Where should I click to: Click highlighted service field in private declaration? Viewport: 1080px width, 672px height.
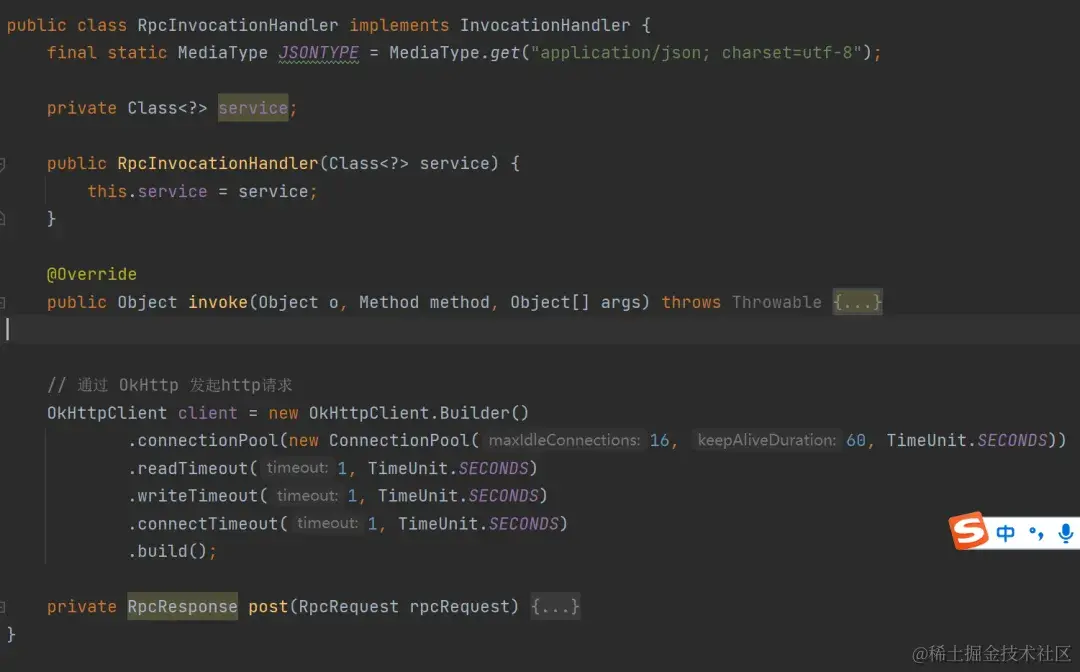253,108
